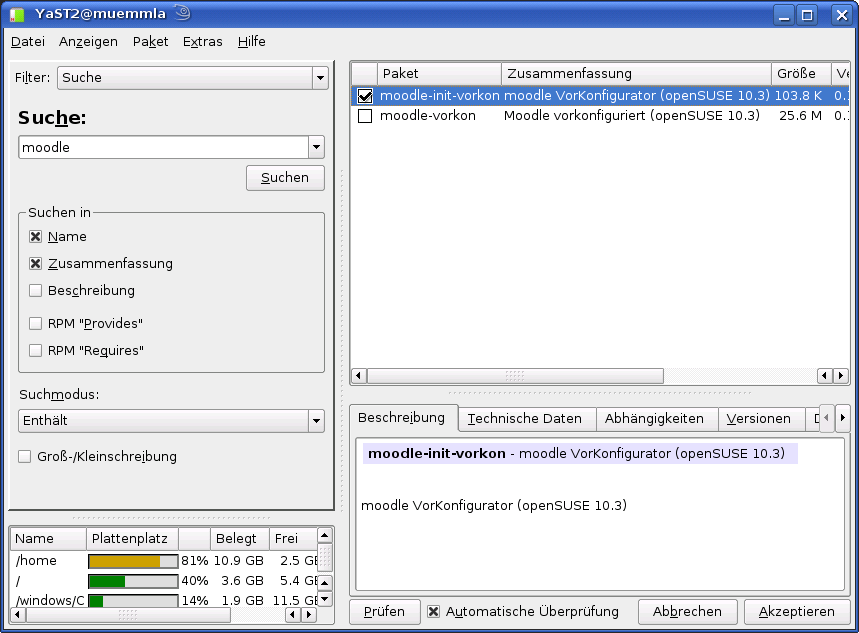
Task: Enable the Beschreibung search option
Action: 36,290
